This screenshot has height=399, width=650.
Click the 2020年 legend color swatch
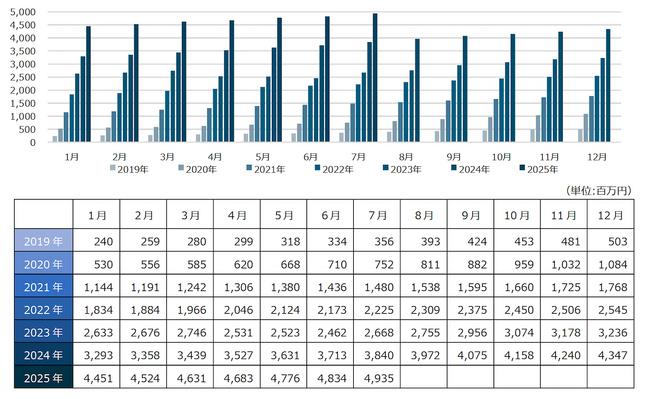point(181,168)
